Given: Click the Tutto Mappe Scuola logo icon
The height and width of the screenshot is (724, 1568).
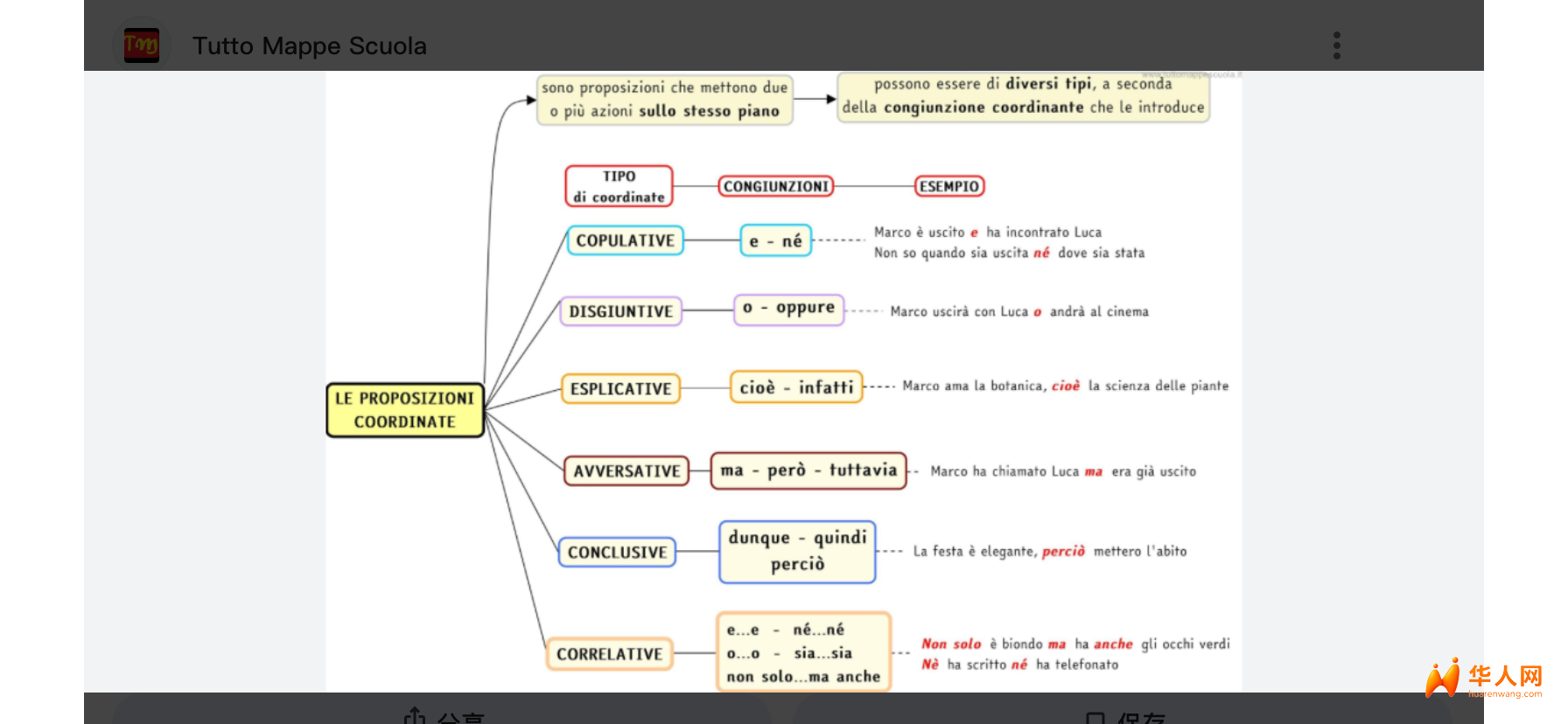Looking at the screenshot, I should [142, 45].
